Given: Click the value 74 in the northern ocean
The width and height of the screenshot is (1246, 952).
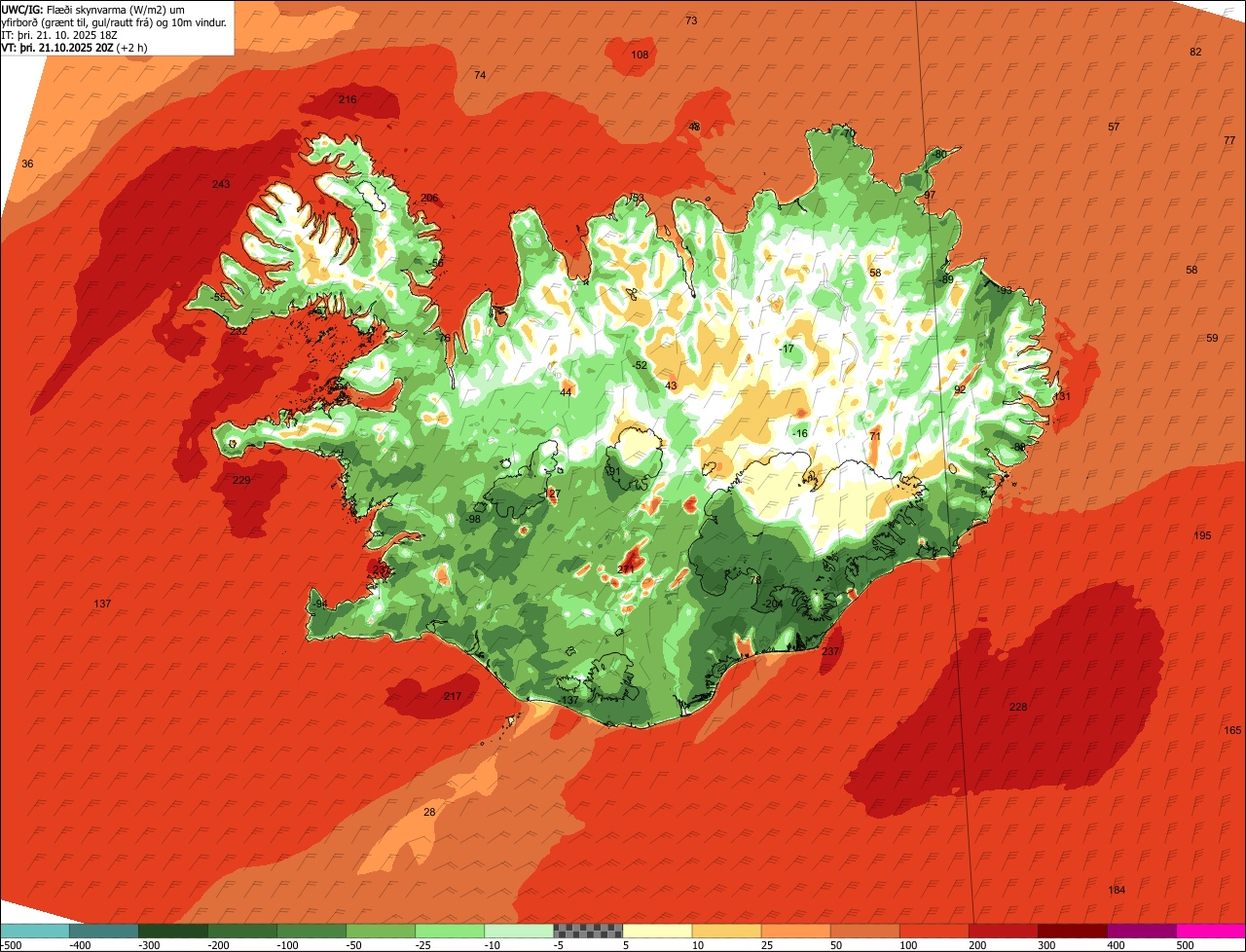Looking at the screenshot, I should click(480, 76).
